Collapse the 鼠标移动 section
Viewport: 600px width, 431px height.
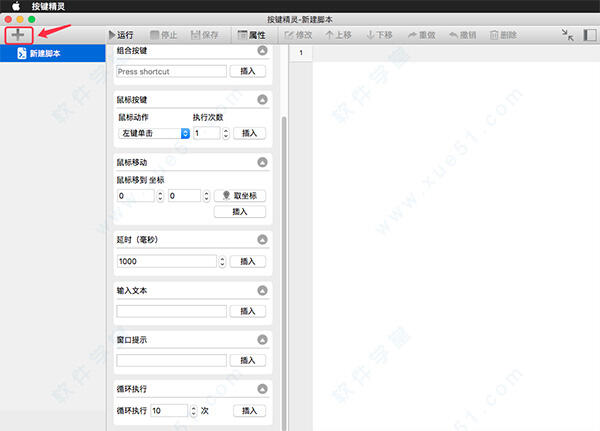263,161
